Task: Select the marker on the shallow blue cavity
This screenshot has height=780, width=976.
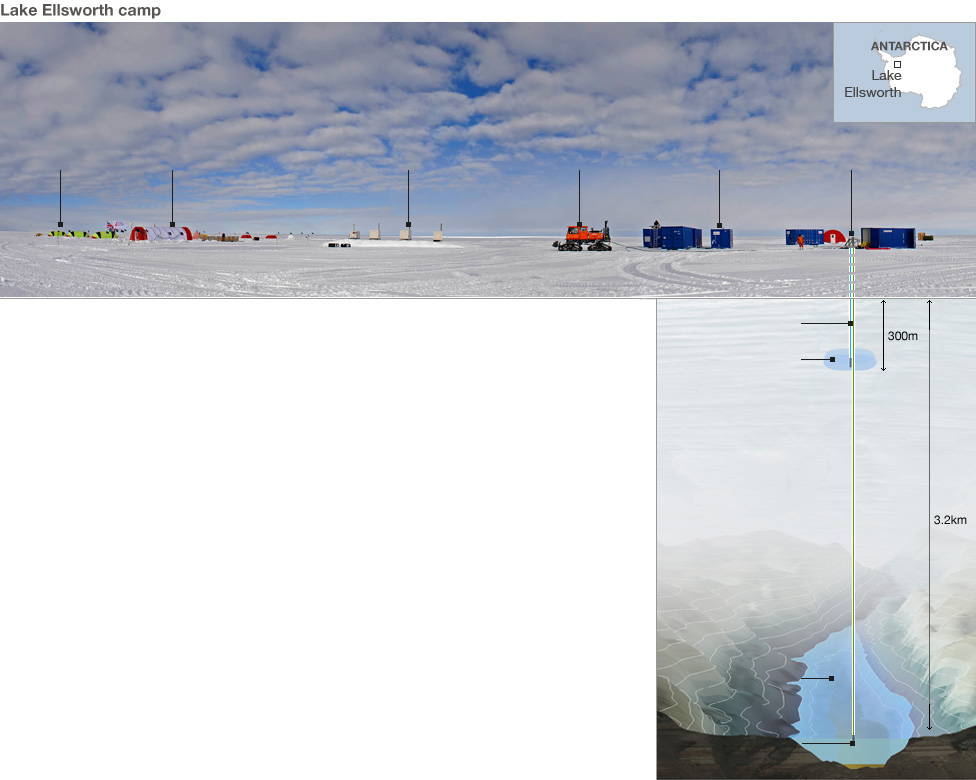Action: 832,359
